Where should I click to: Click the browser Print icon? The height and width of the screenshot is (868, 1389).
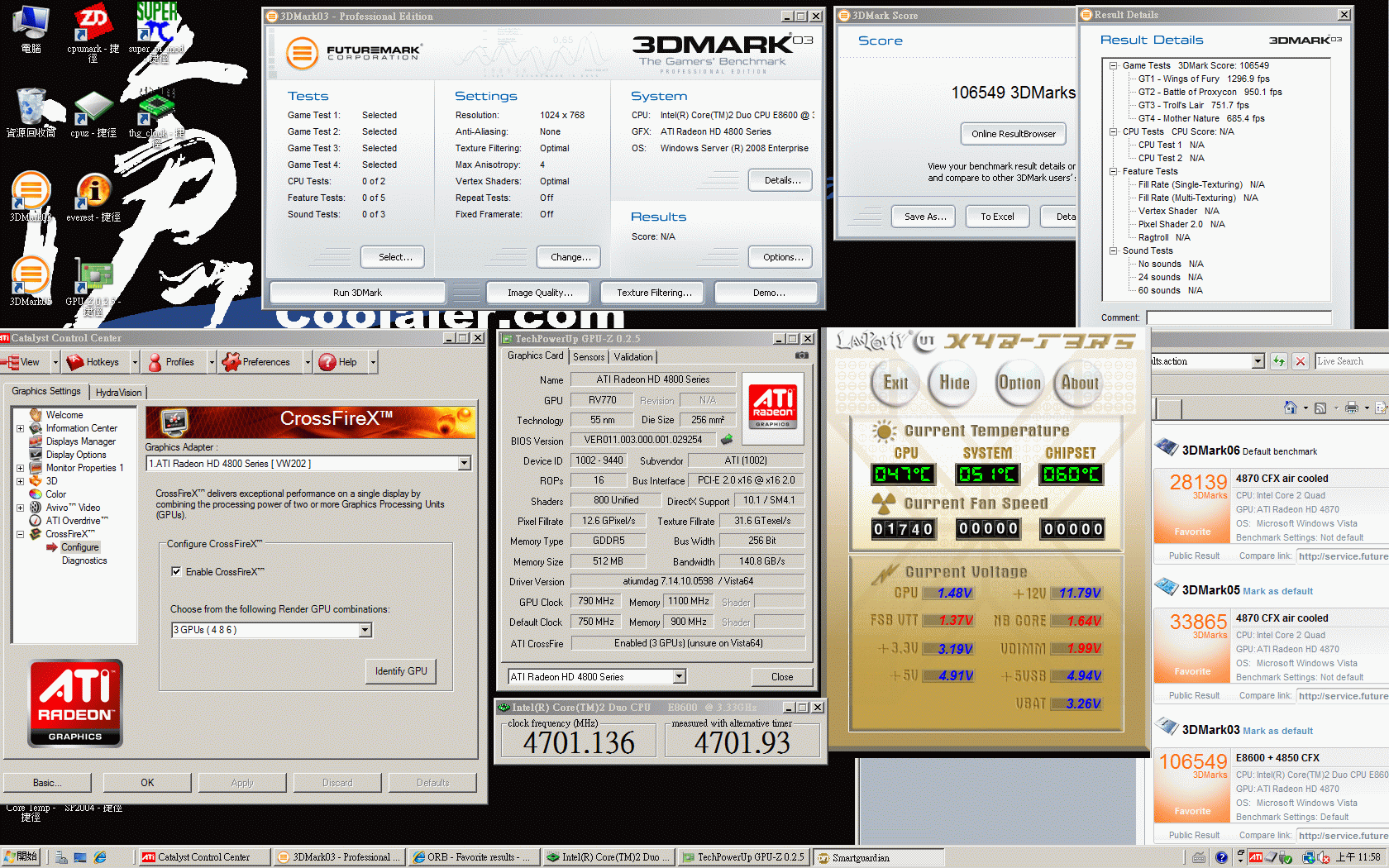[1352, 408]
